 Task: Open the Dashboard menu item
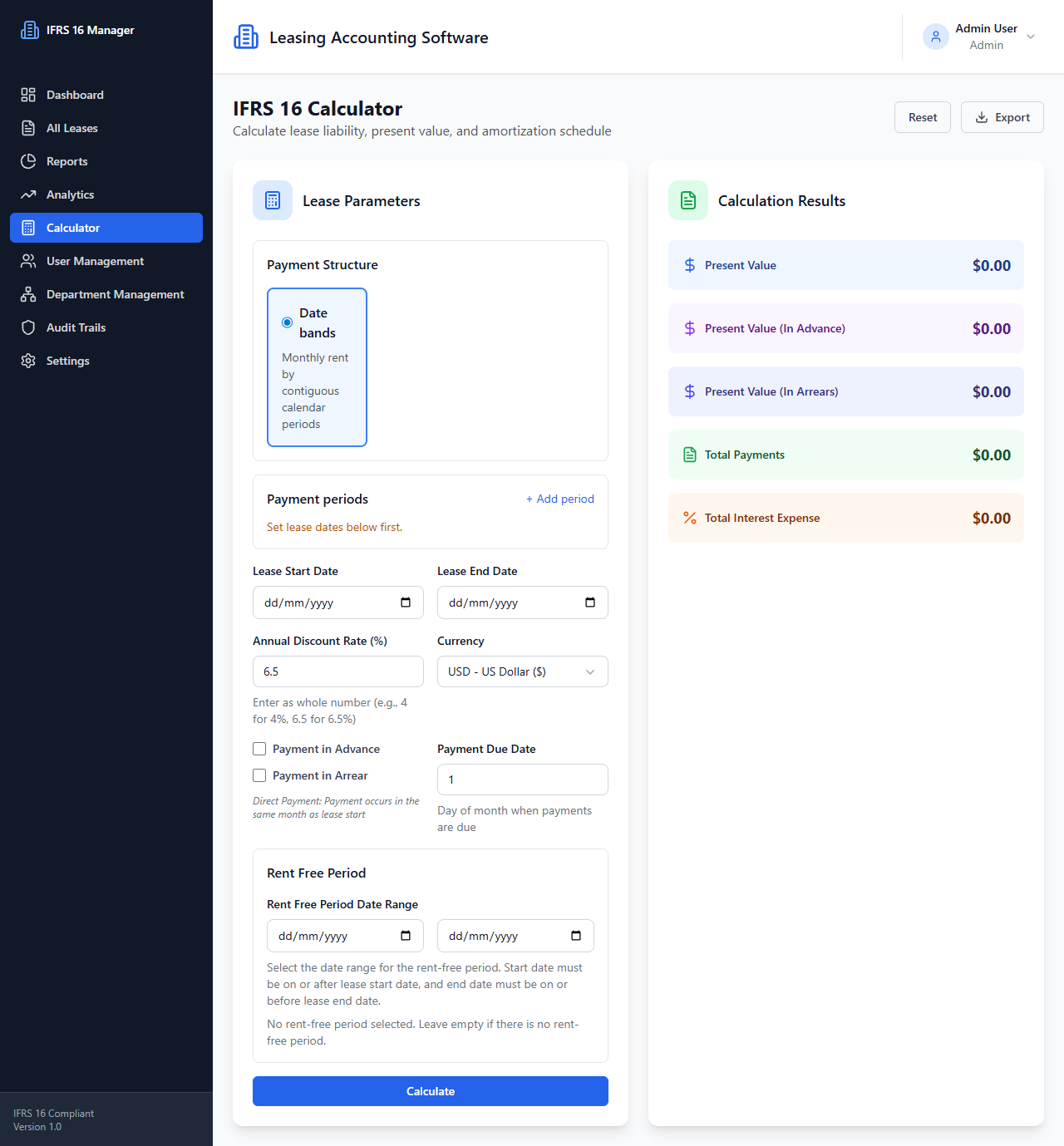click(x=106, y=95)
